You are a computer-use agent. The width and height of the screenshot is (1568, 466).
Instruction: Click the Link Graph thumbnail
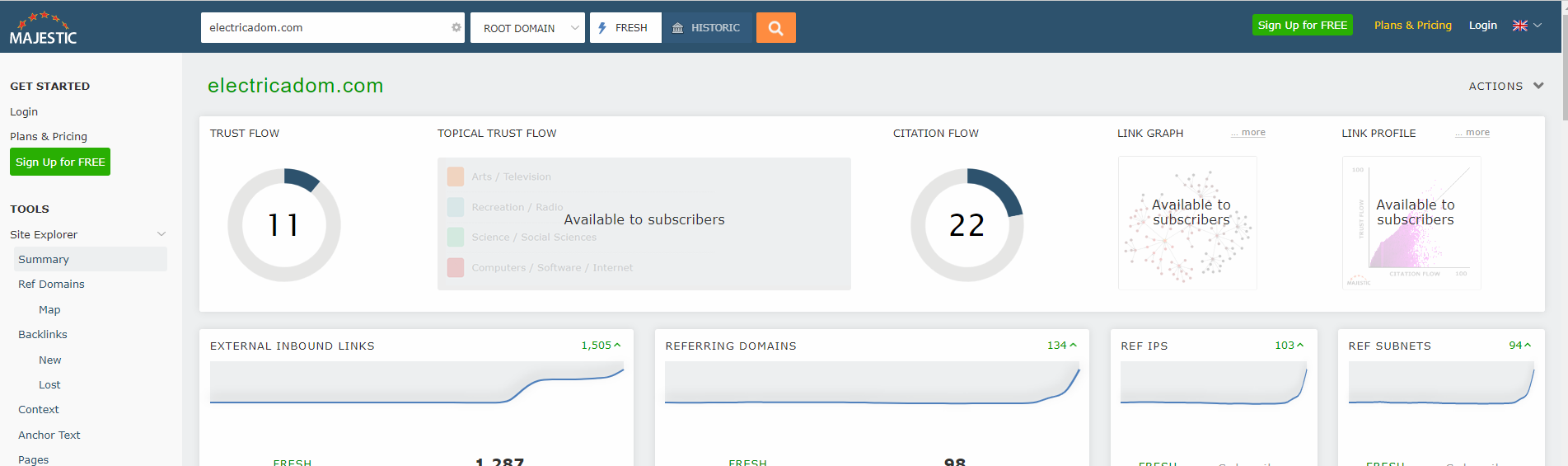(1187, 223)
